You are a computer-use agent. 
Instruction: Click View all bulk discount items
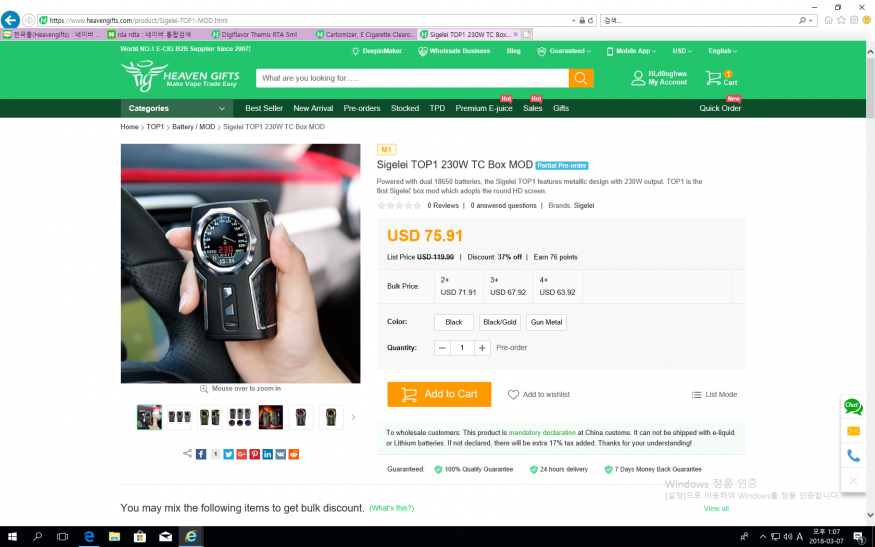coord(716,508)
